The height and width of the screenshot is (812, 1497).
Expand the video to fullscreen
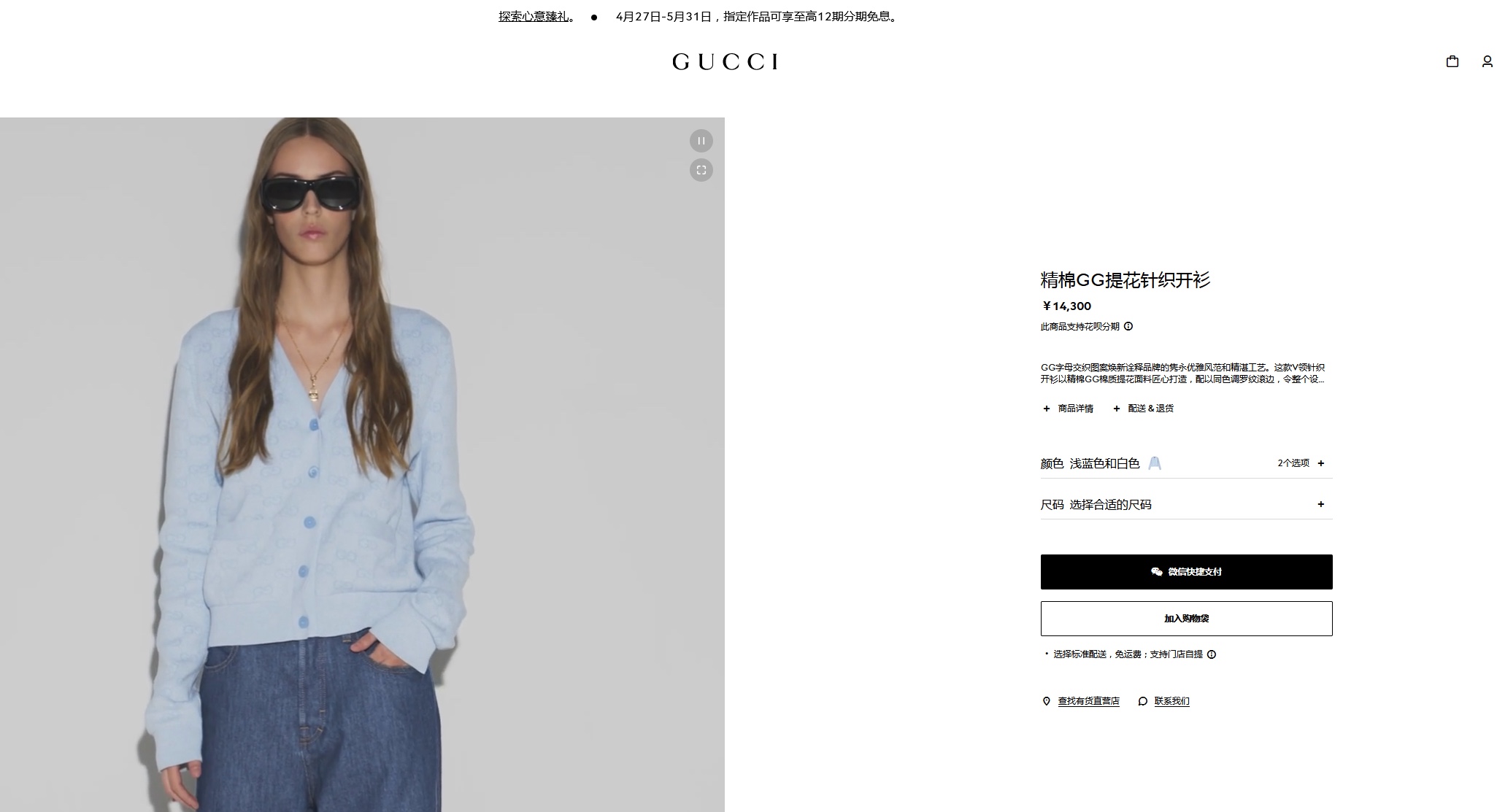pyautogui.click(x=701, y=170)
